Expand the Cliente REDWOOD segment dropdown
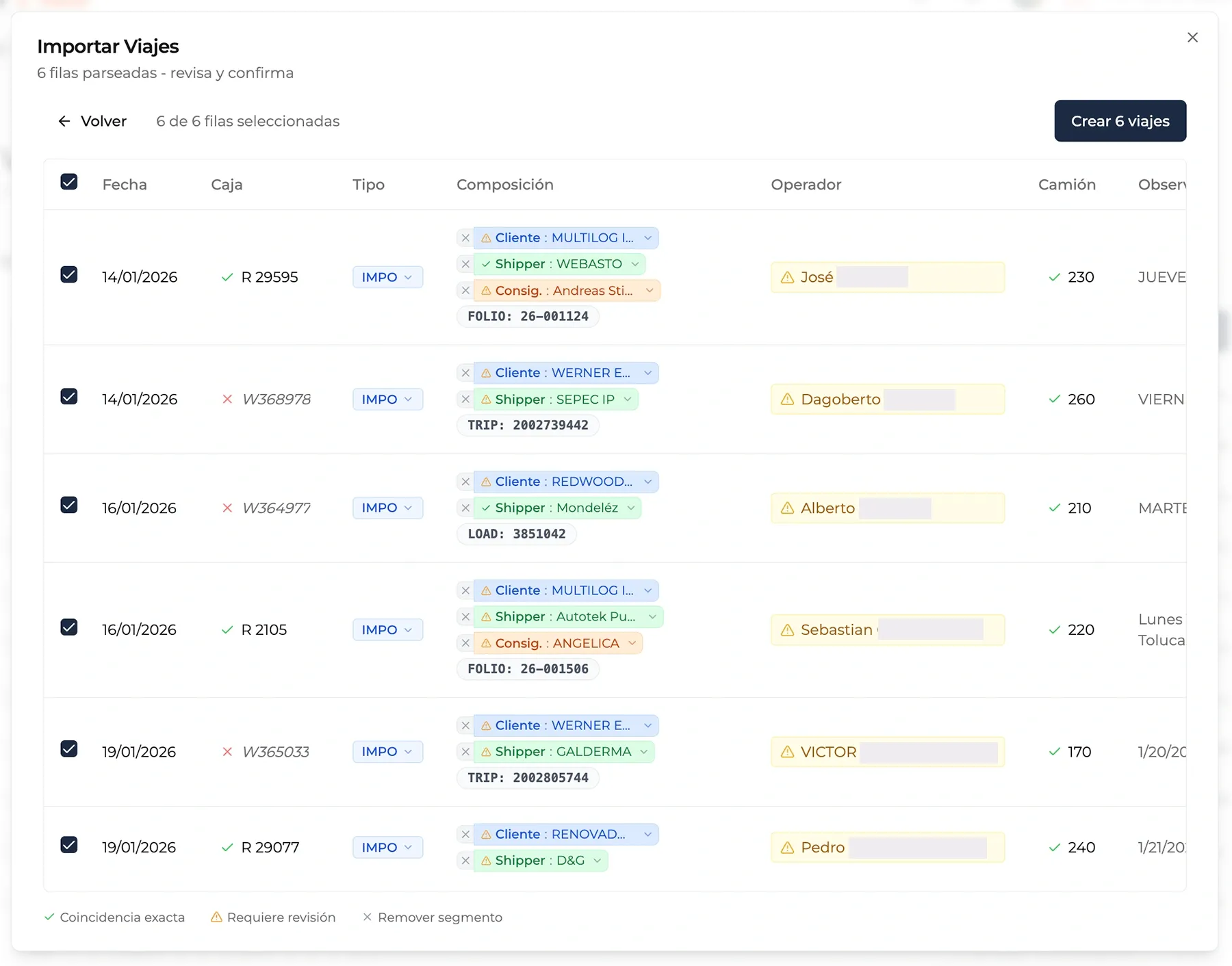The width and height of the screenshot is (1232, 966). tap(648, 481)
